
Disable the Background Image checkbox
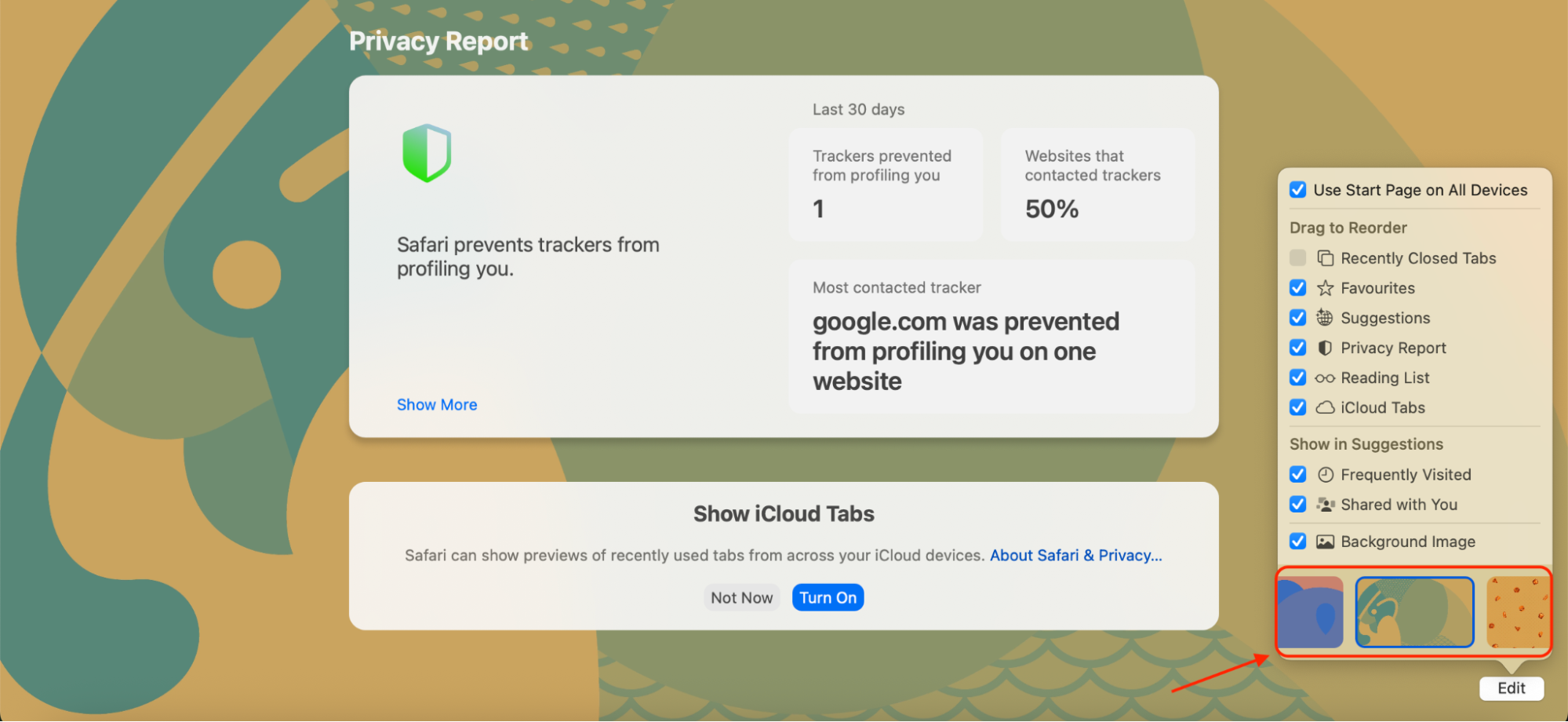coord(1298,541)
